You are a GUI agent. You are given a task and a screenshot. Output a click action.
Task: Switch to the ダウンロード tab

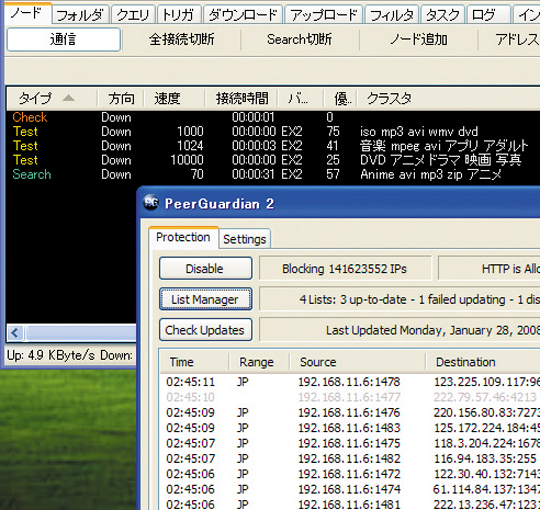[243, 15]
